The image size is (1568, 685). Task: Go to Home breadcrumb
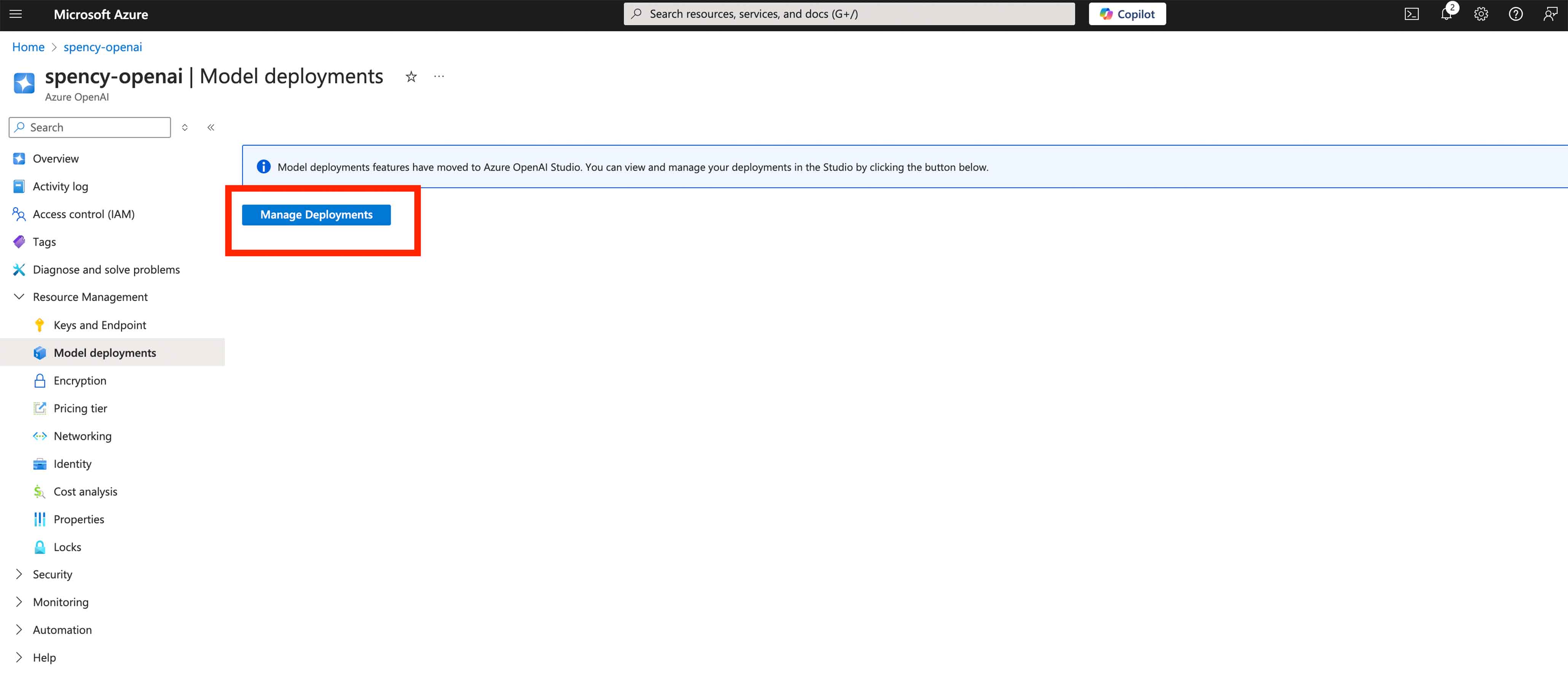(28, 48)
